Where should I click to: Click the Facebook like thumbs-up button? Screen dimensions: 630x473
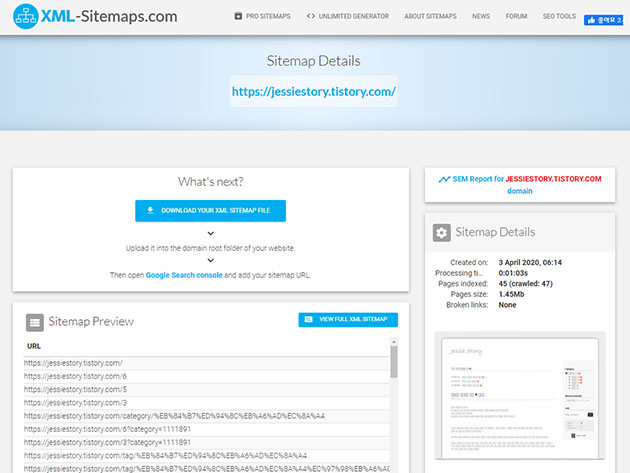604,20
